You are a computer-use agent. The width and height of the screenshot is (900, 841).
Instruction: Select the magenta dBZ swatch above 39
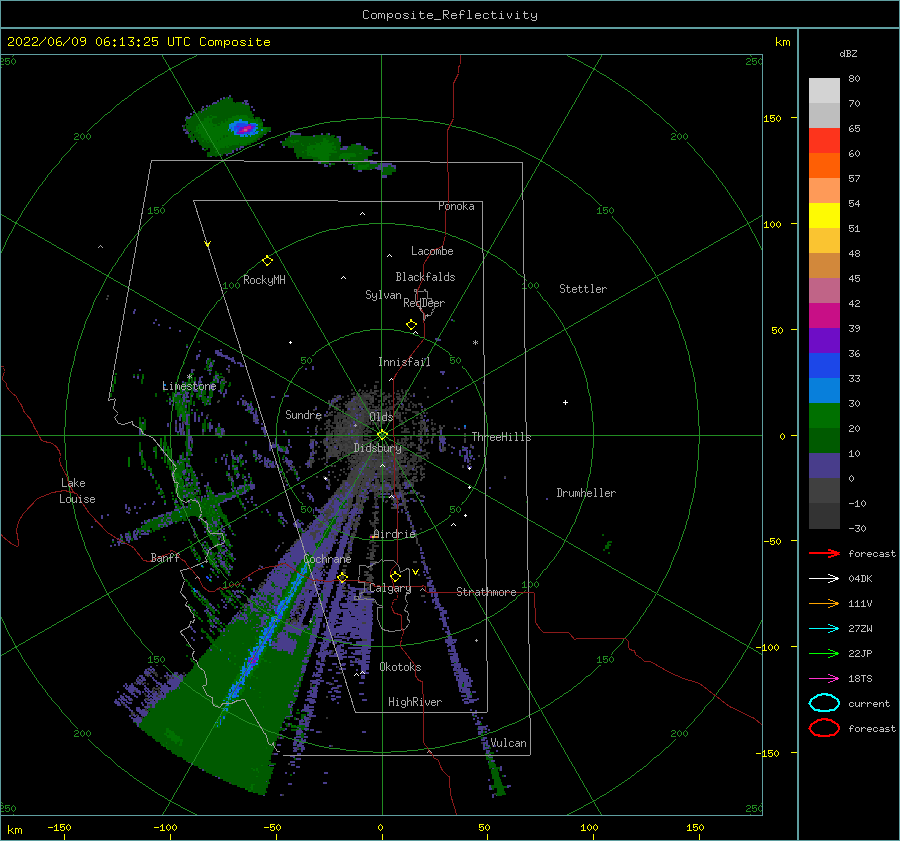(x=824, y=315)
